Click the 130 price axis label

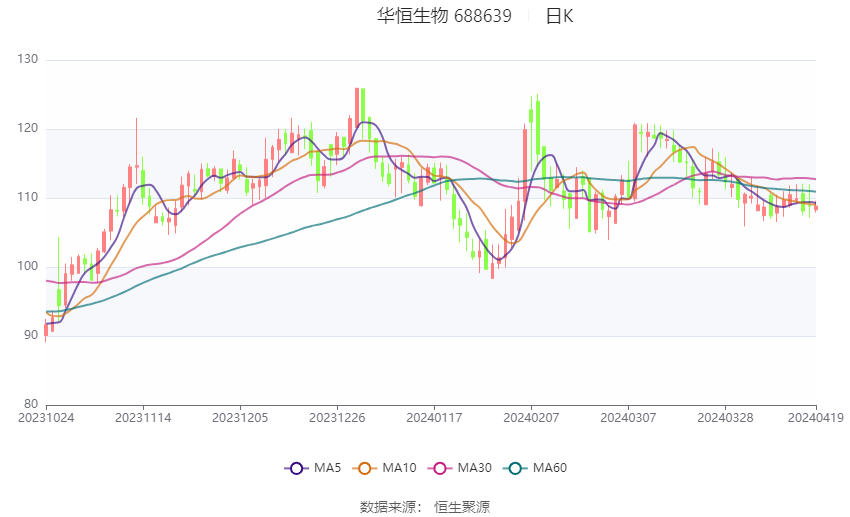coord(28,59)
